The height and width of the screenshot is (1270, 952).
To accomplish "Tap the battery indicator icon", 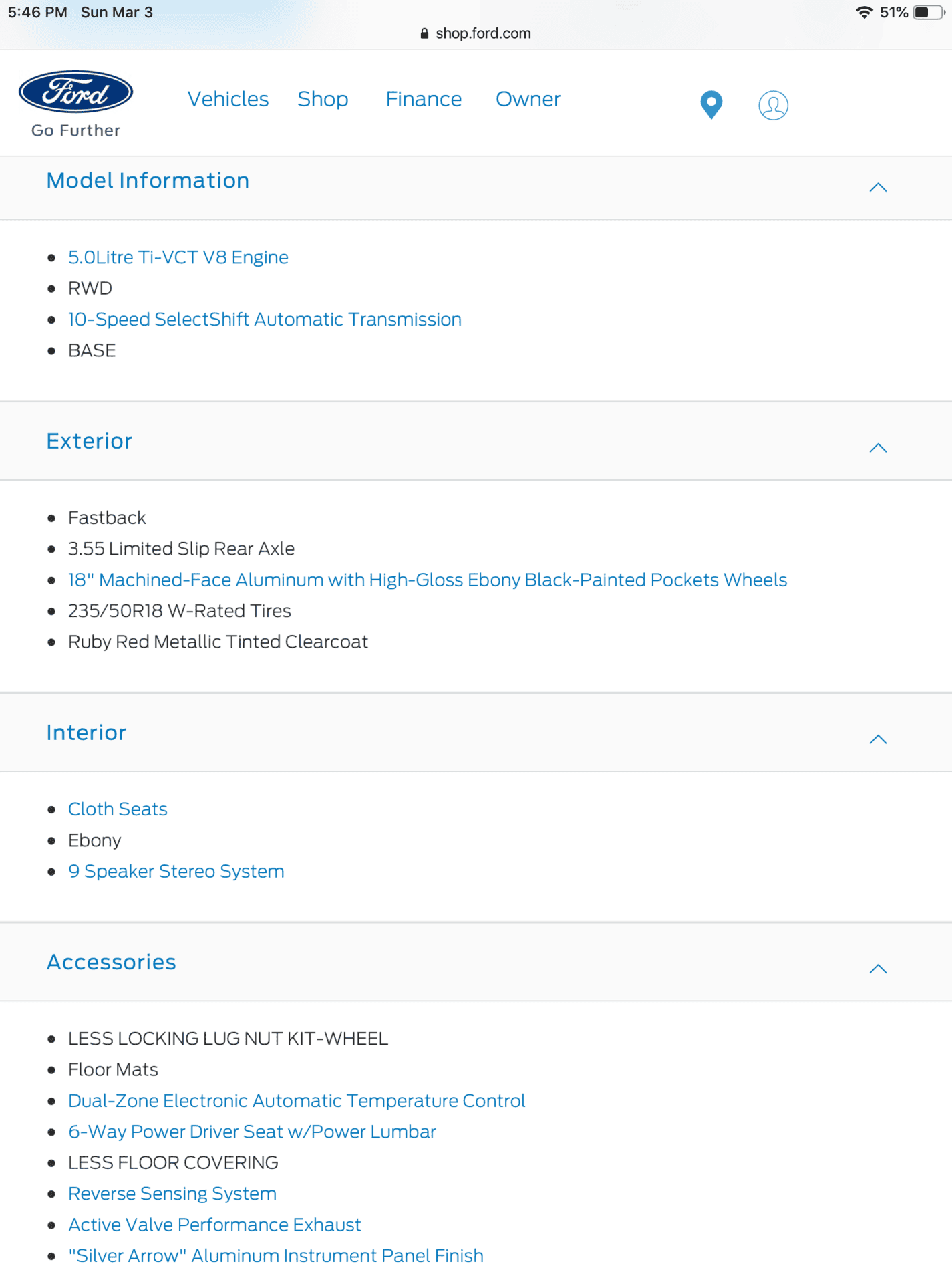I will (x=929, y=12).
